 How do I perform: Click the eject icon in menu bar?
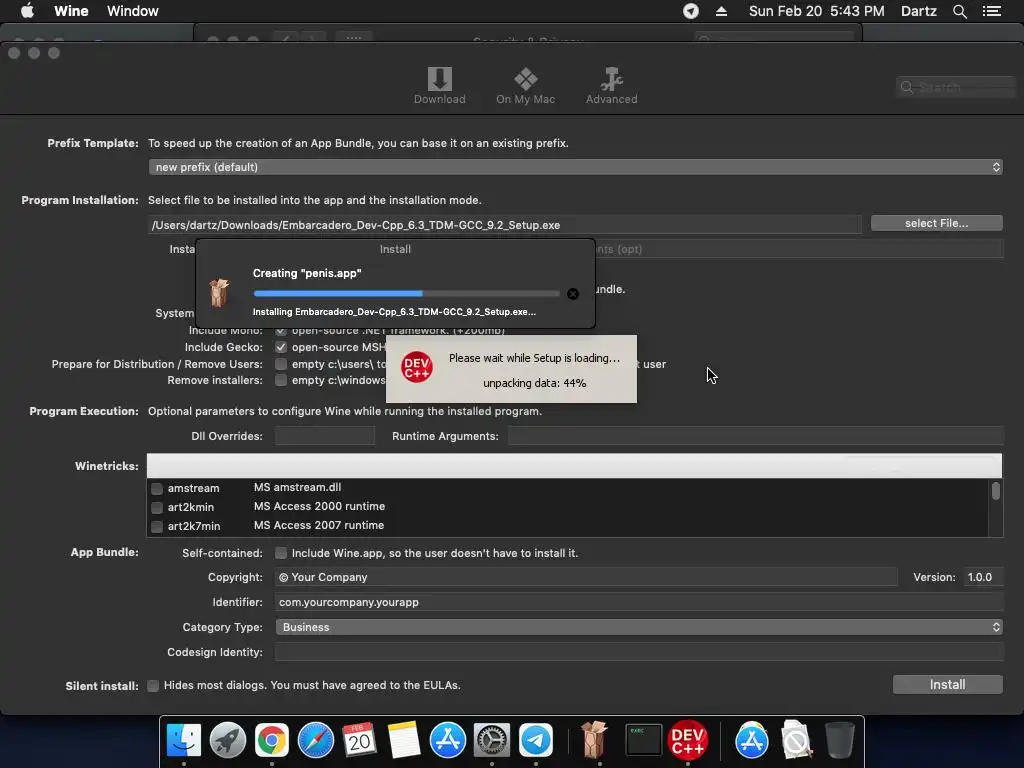(x=722, y=11)
